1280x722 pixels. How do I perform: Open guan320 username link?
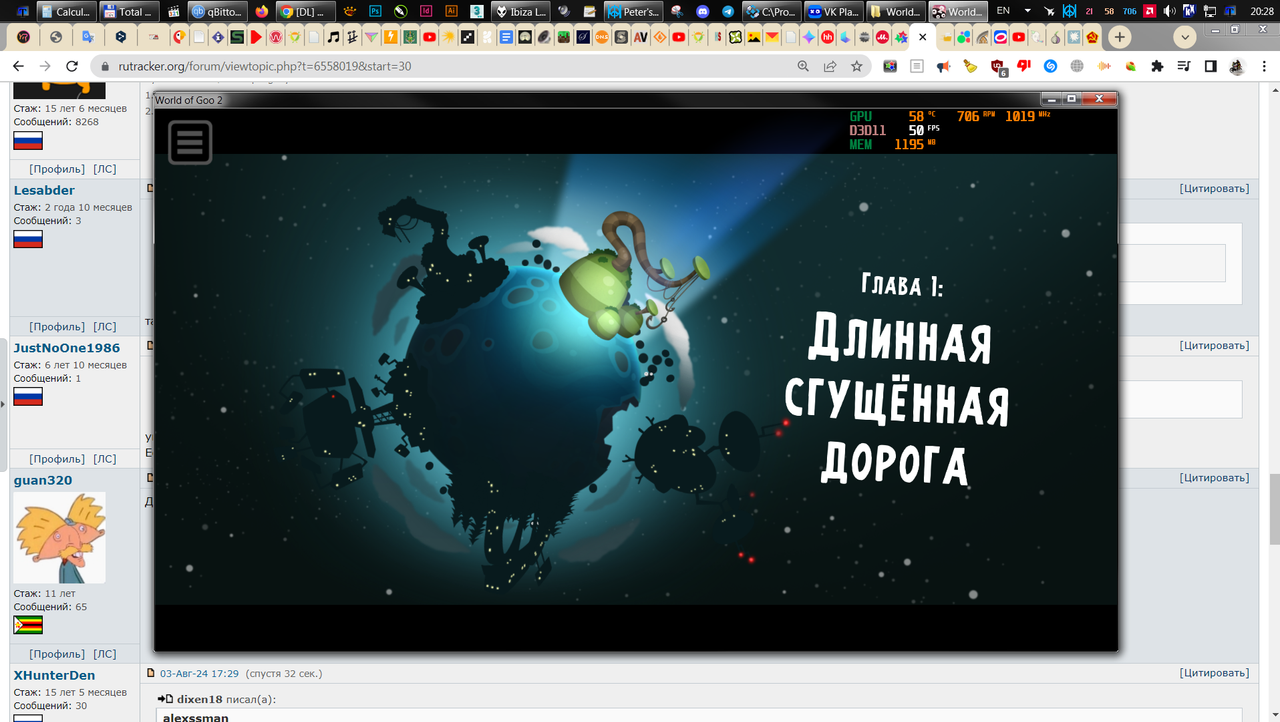point(42,480)
